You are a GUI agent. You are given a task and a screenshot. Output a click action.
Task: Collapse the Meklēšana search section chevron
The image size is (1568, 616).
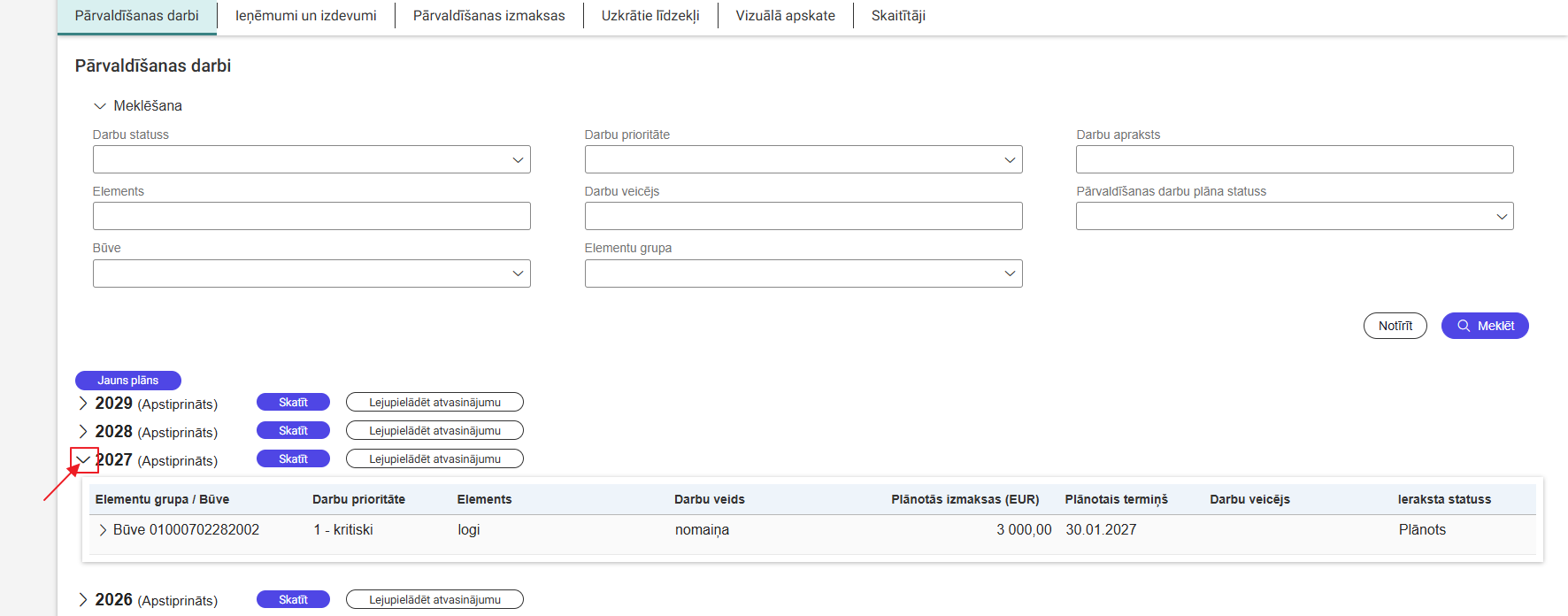[x=100, y=106]
